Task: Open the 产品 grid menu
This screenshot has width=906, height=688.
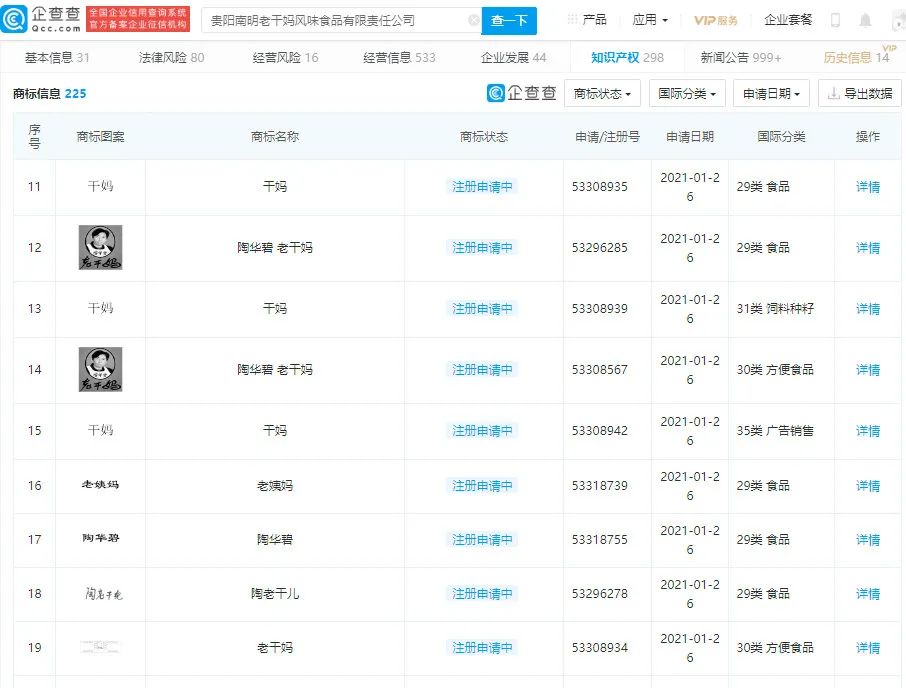Action: coord(587,20)
